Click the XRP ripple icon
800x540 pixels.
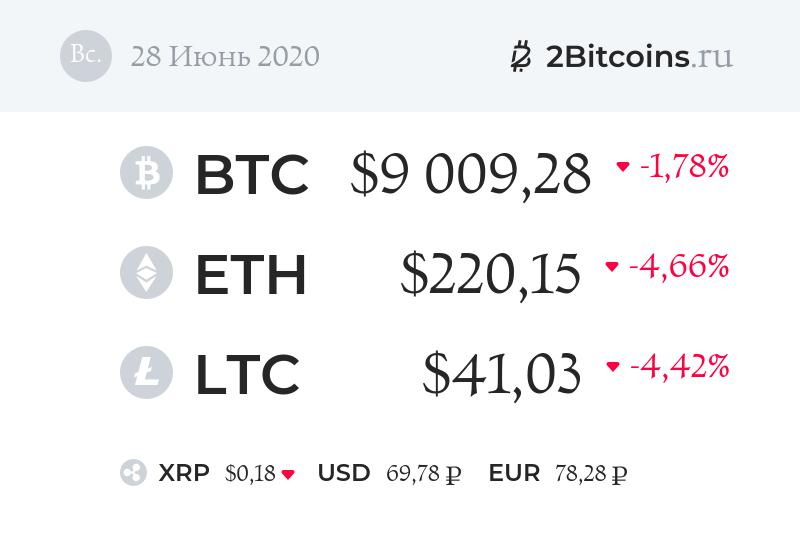pos(133,473)
